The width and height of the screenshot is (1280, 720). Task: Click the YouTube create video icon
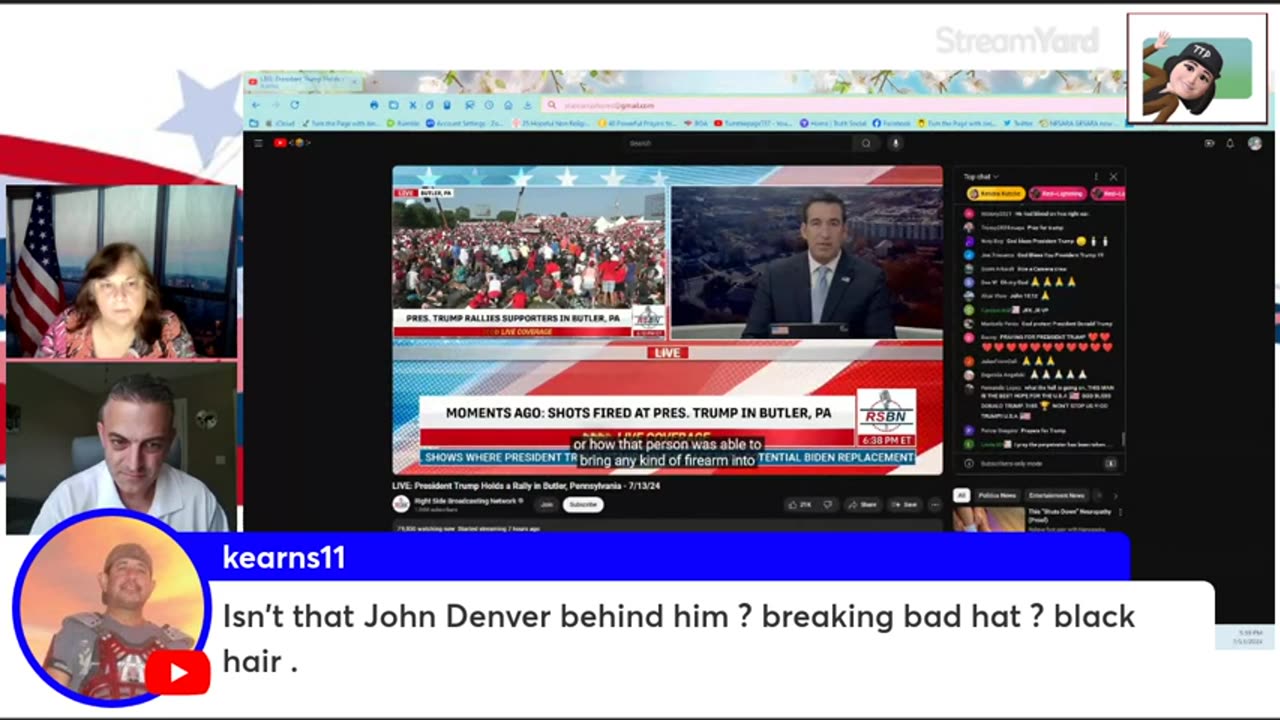[1209, 143]
